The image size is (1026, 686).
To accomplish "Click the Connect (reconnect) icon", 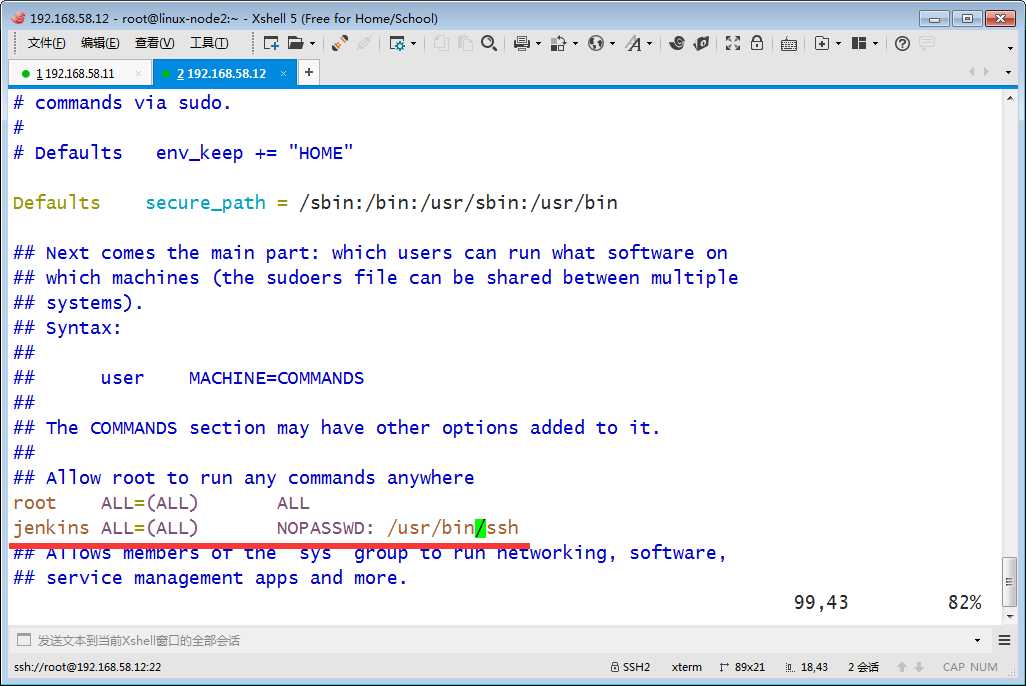I will click(x=340, y=43).
